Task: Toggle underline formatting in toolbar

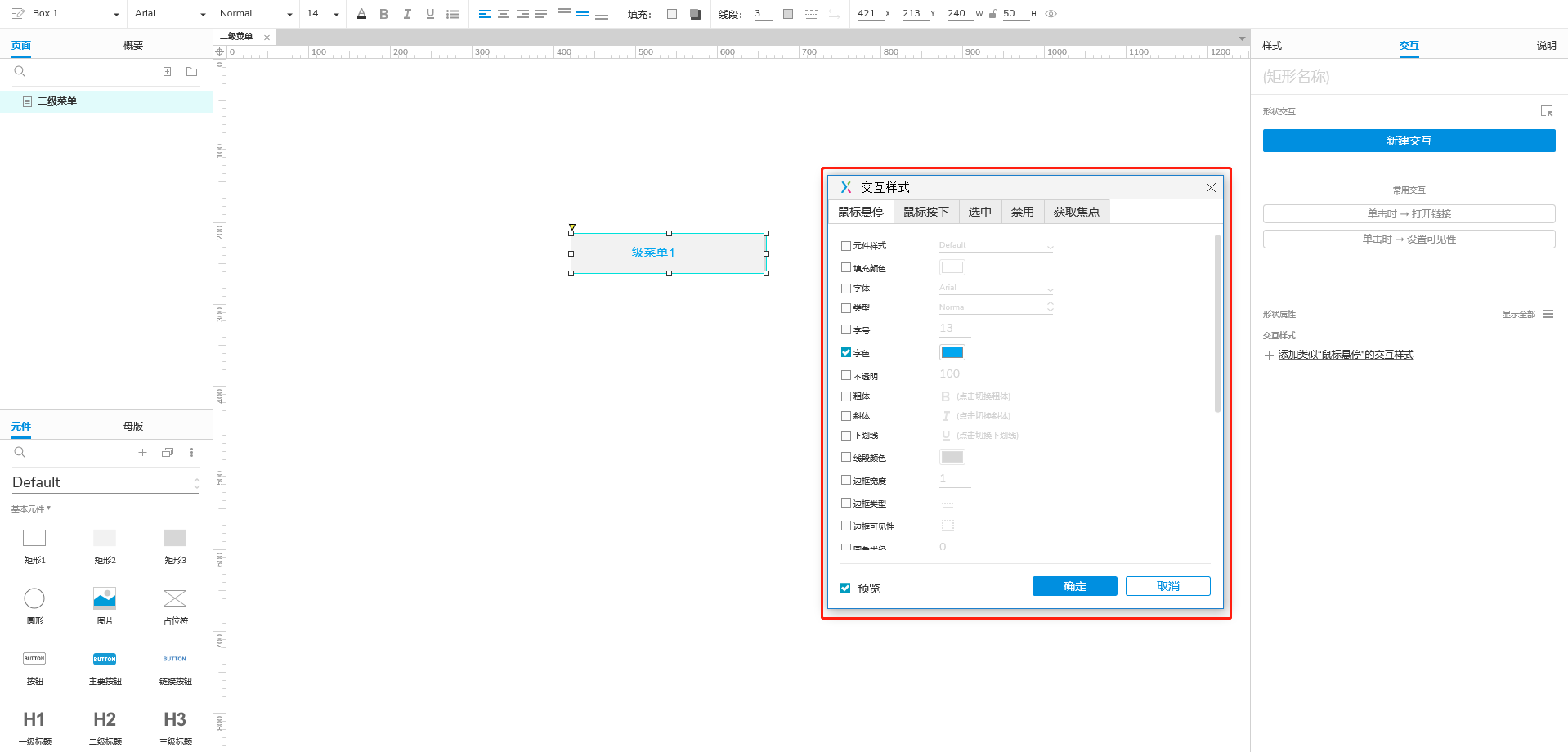Action: coord(430,14)
